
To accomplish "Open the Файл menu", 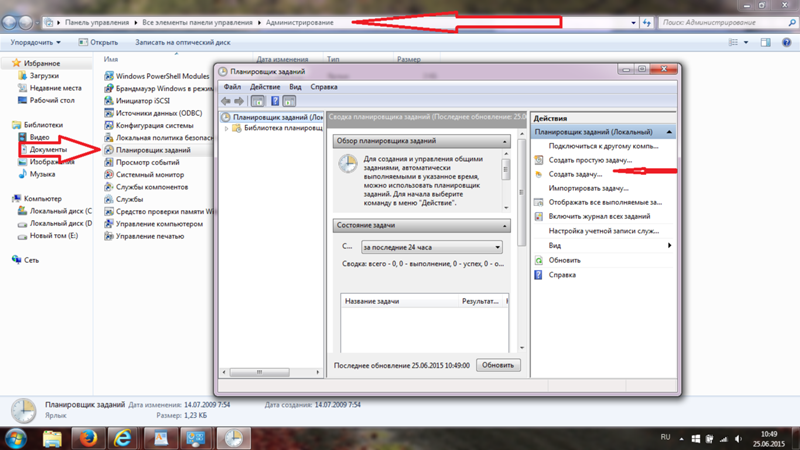I will [x=232, y=87].
